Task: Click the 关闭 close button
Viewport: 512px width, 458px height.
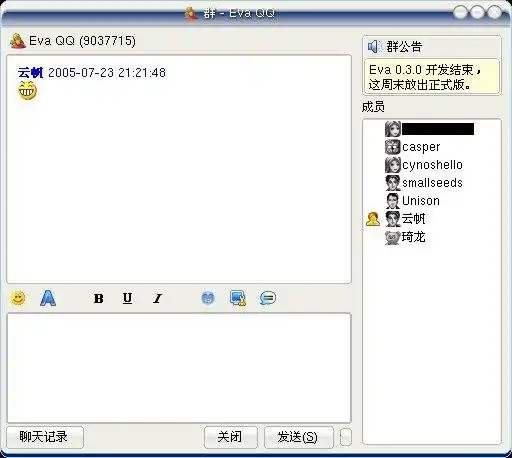Action: point(231,437)
